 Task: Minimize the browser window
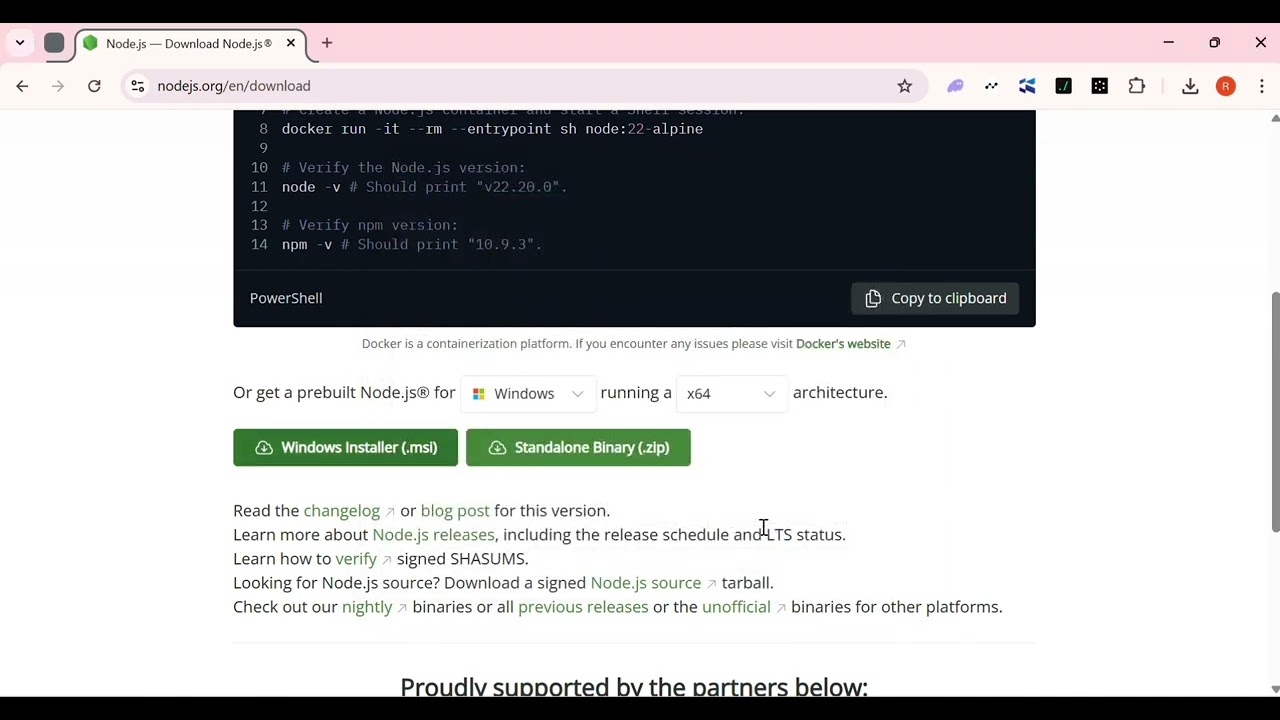click(x=1168, y=43)
